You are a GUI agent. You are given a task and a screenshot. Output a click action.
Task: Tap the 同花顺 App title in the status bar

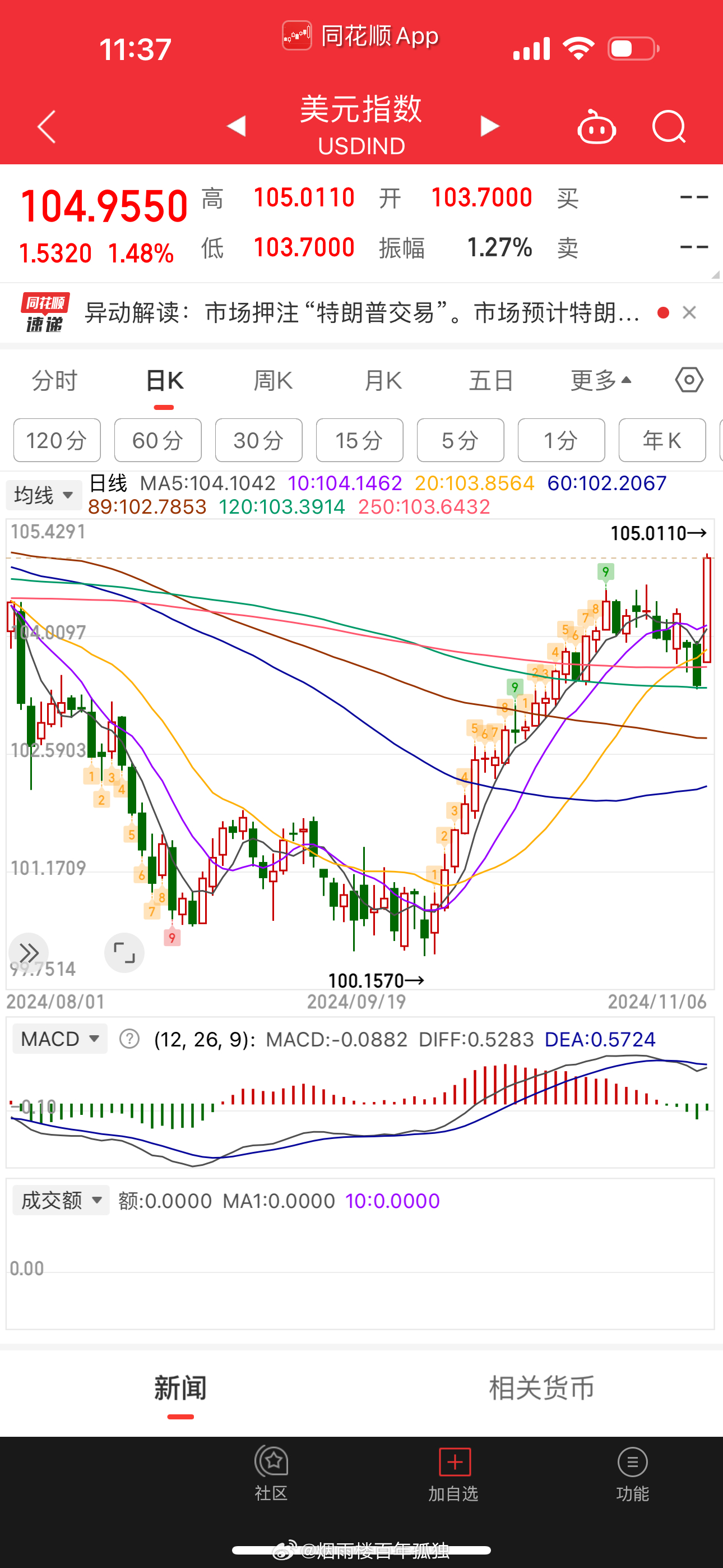pyautogui.click(x=361, y=36)
